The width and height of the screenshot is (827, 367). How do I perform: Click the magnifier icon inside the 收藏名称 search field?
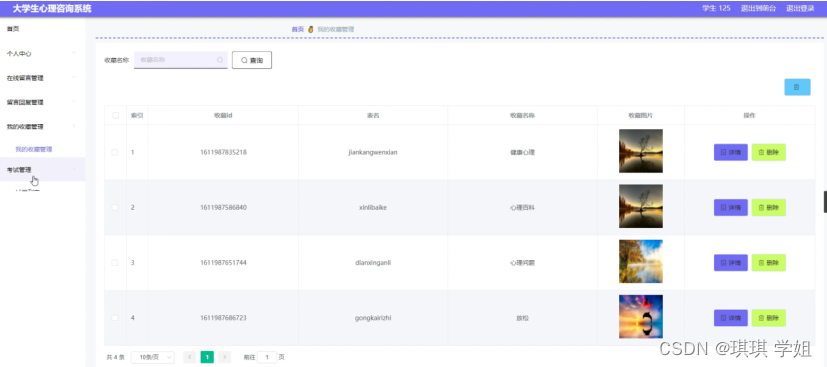pos(220,60)
